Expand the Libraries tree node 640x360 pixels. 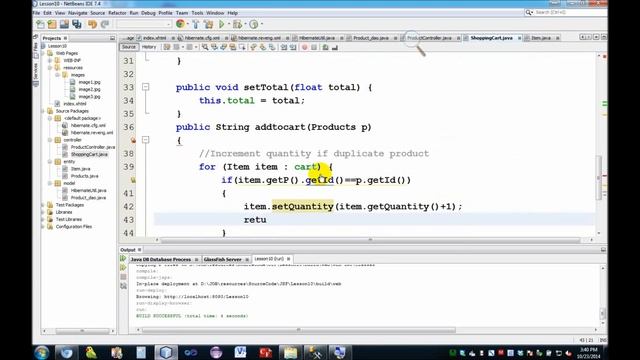tap(43, 212)
